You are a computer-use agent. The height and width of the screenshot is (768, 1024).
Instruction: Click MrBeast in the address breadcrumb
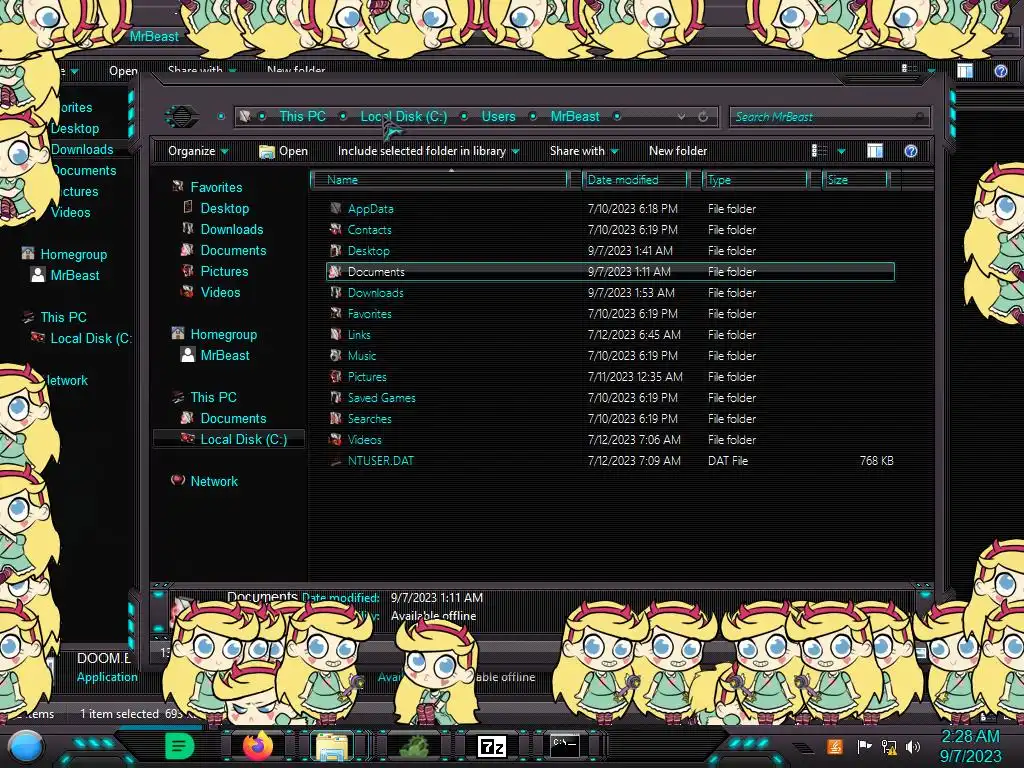point(575,116)
